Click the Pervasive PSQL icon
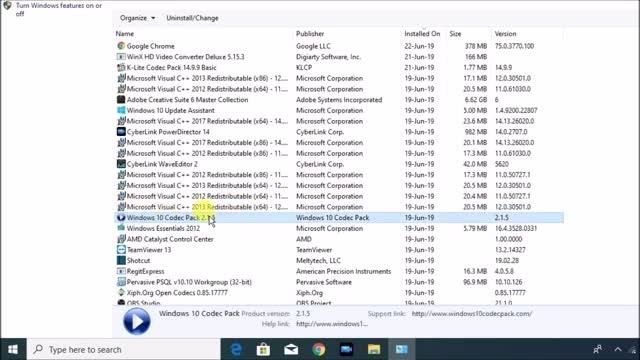Screen dimensions: 640x360 click(x=121, y=282)
